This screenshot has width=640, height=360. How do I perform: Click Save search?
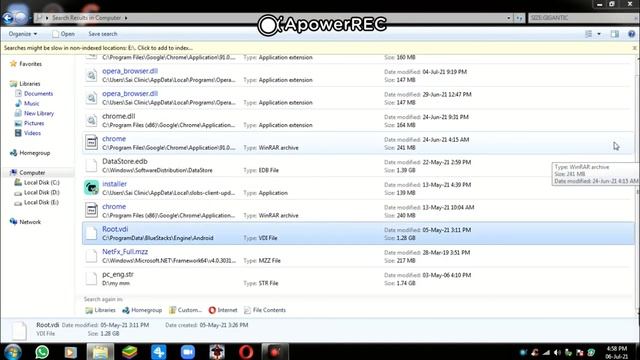(102, 34)
